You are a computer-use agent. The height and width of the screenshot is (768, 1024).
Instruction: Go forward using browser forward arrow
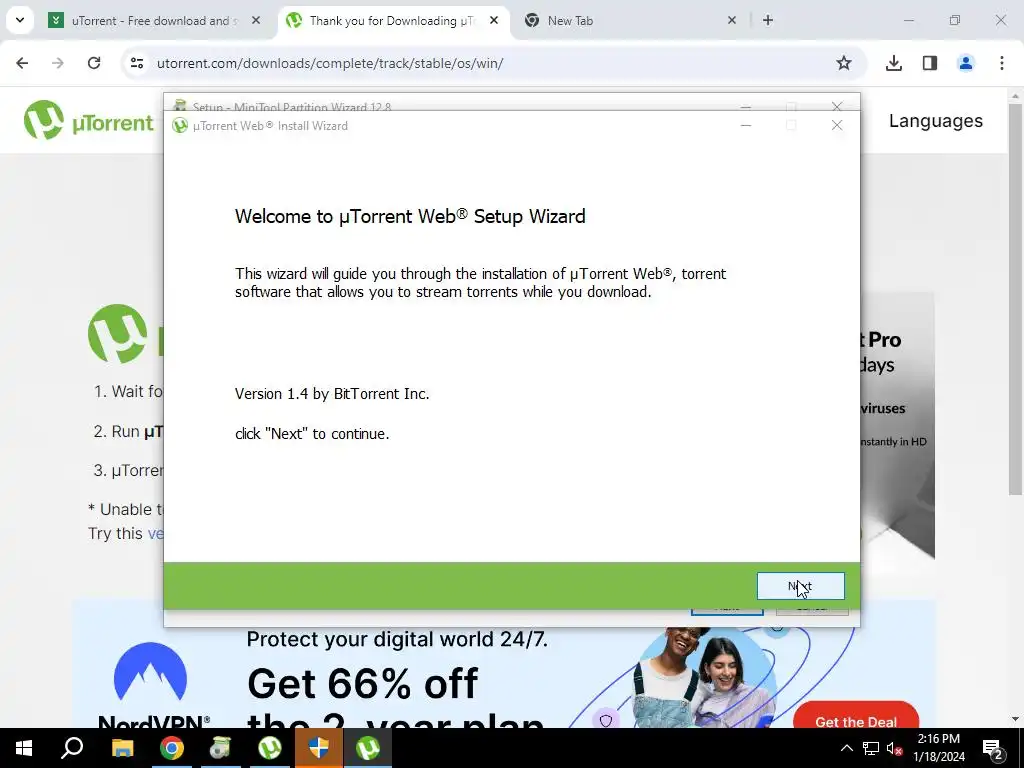point(58,63)
